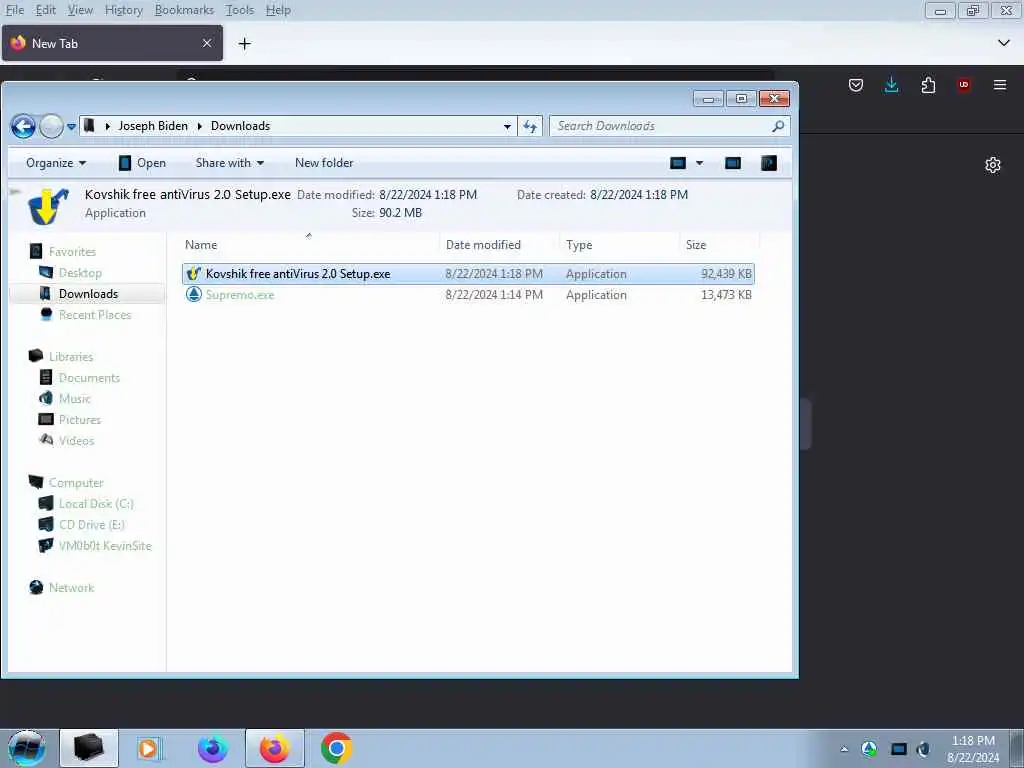1024x768 pixels.
Task: Click the Open toolbar button
Action: (142, 163)
